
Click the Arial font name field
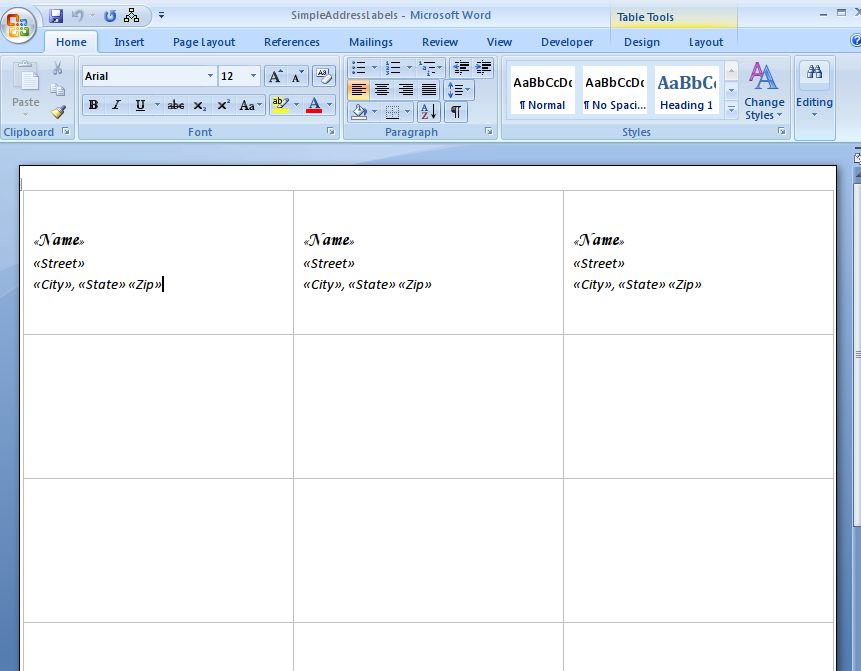tap(143, 76)
